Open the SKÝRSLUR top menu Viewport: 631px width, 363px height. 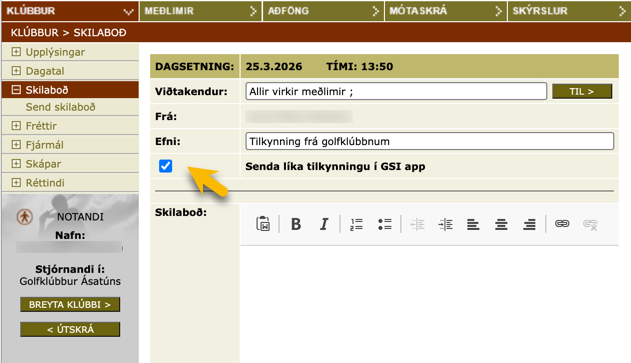click(x=569, y=11)
